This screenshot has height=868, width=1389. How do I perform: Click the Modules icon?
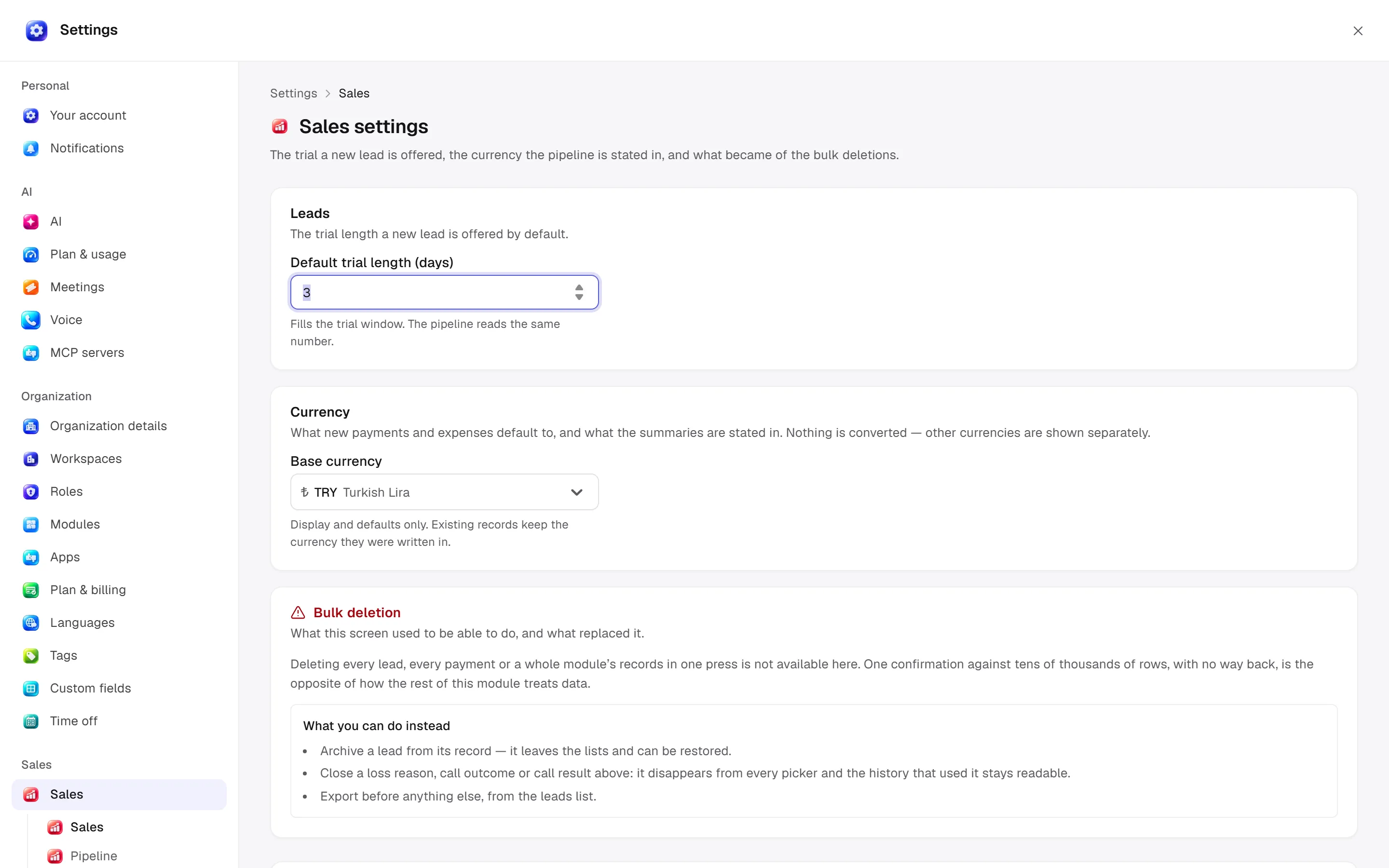[x=31, y=524]
